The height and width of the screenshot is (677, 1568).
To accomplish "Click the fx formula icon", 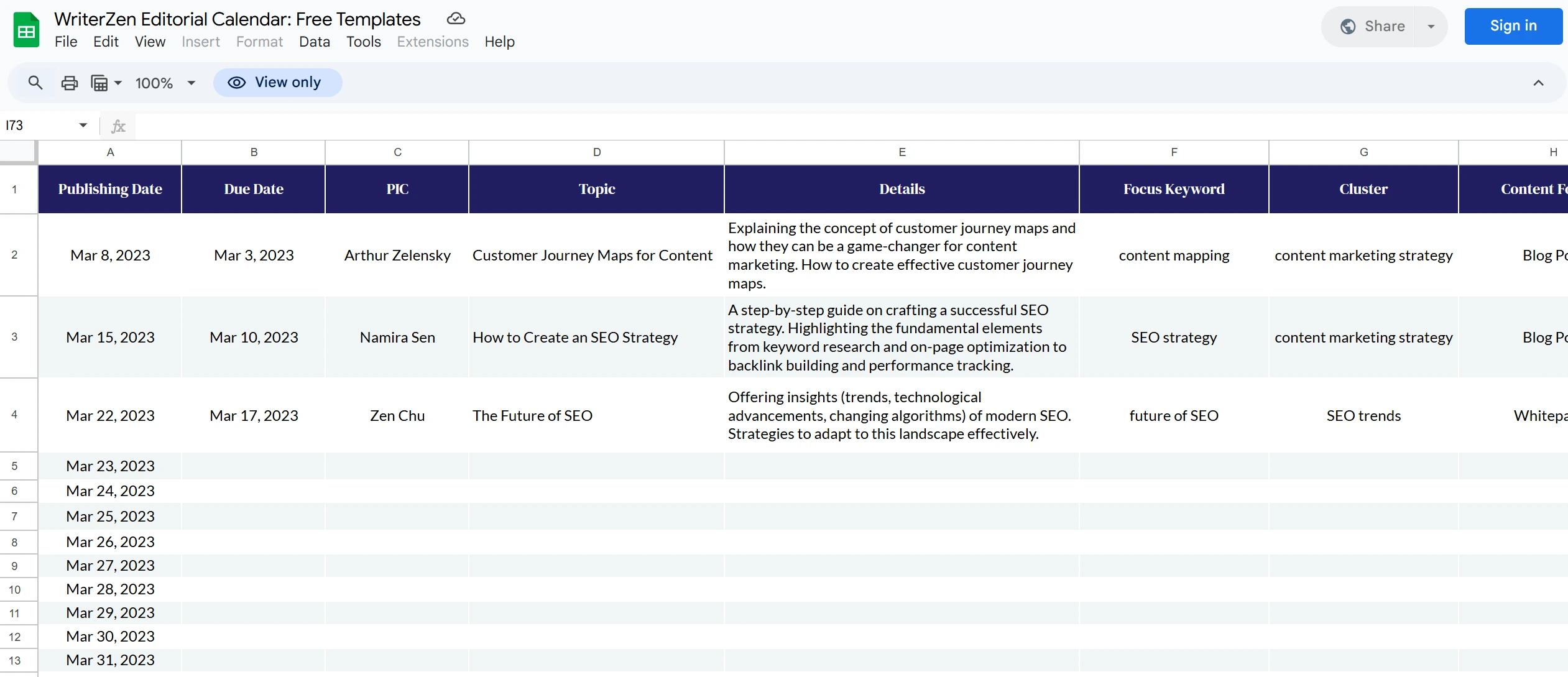I will point(118,126).
